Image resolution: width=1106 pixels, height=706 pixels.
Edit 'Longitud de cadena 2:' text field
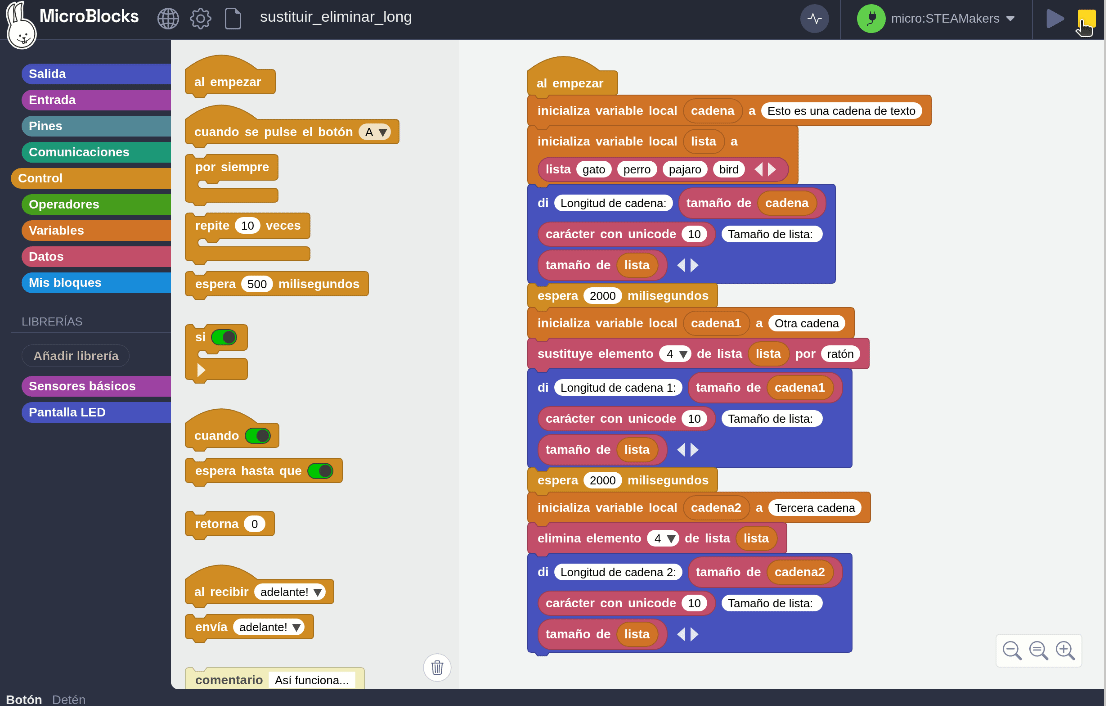click(618, 572)
